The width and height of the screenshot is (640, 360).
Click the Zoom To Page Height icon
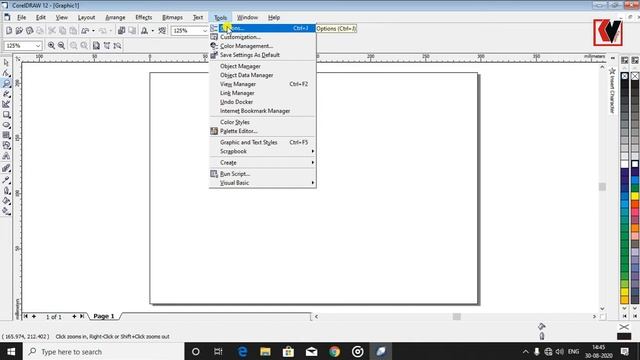coord(118,46)
